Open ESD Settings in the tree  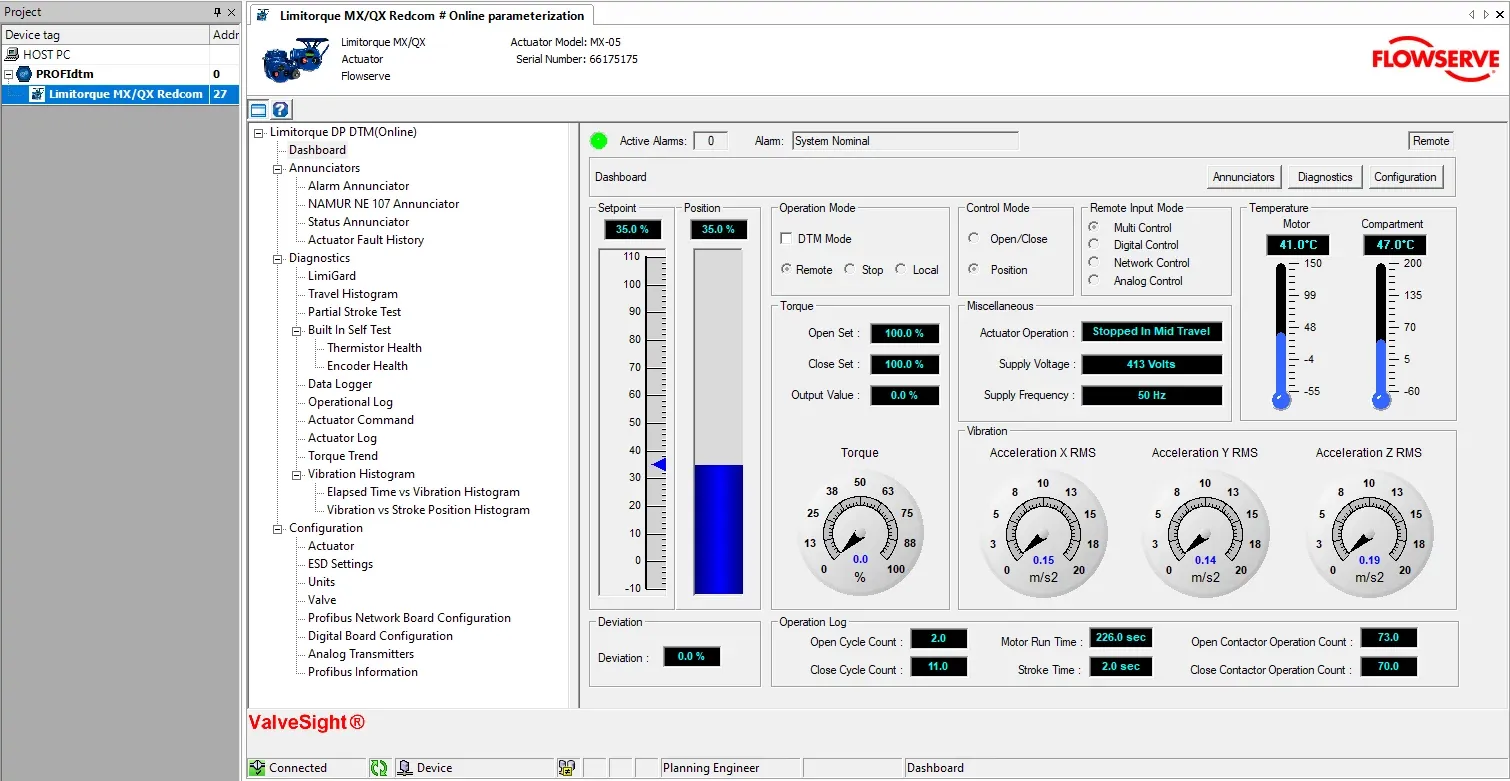(340, 564)
